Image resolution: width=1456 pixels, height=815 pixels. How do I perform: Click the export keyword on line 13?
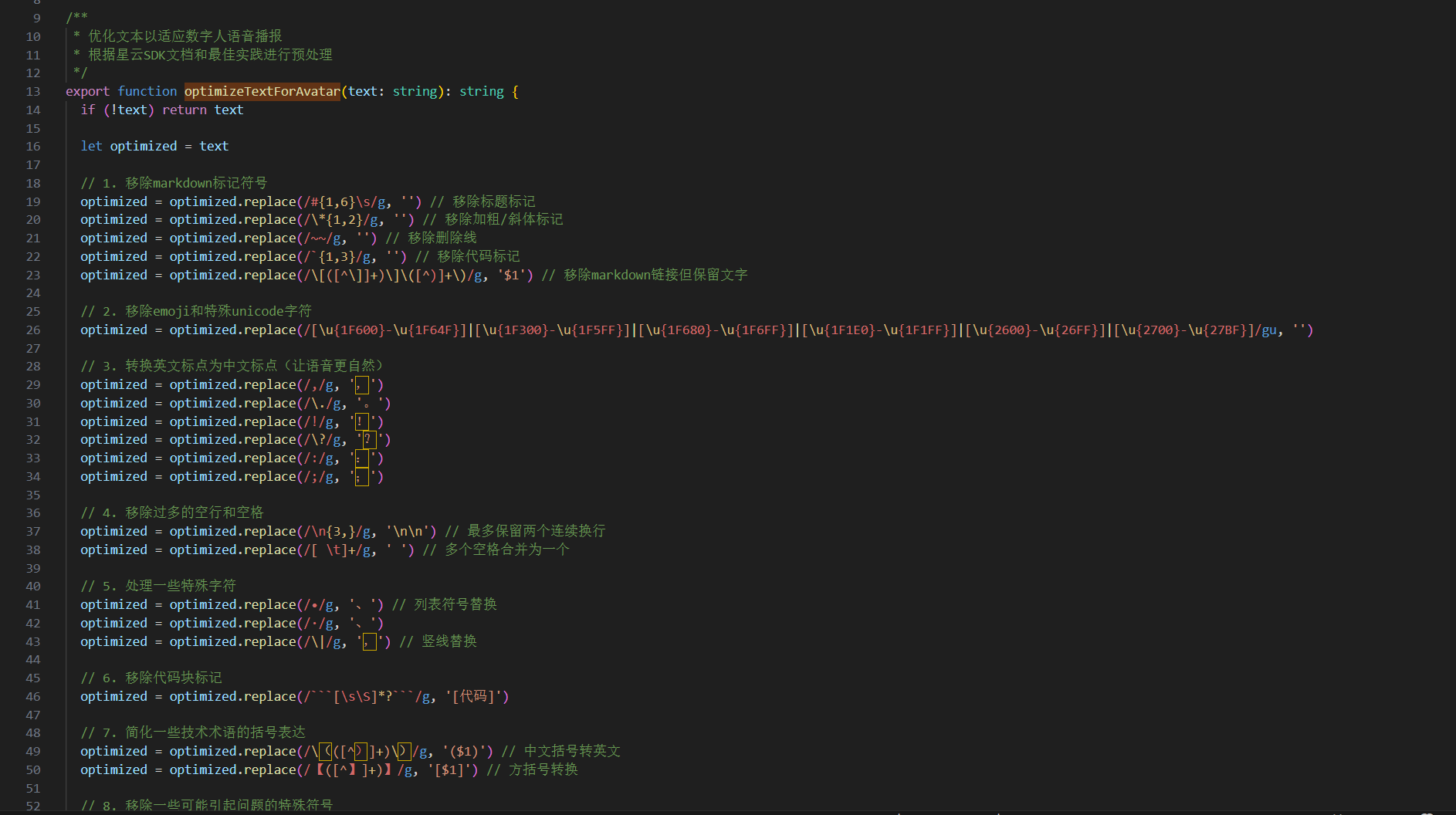pyautogui.click(x=88, y=91)
